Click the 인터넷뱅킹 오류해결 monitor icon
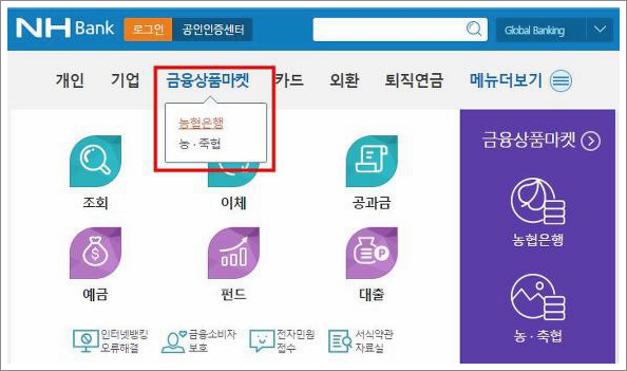This screenshot has height=371, width=627. pos(86,341)
